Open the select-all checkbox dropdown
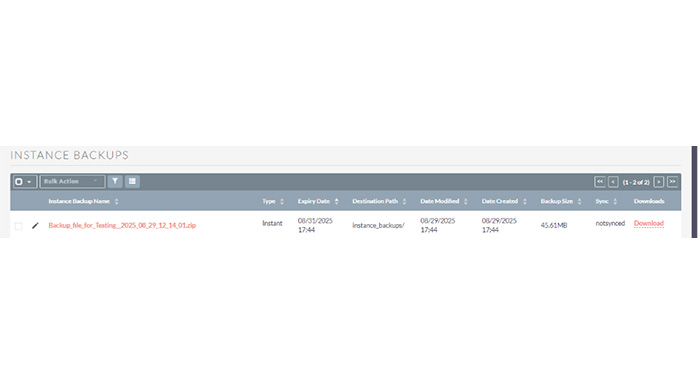 25,182
